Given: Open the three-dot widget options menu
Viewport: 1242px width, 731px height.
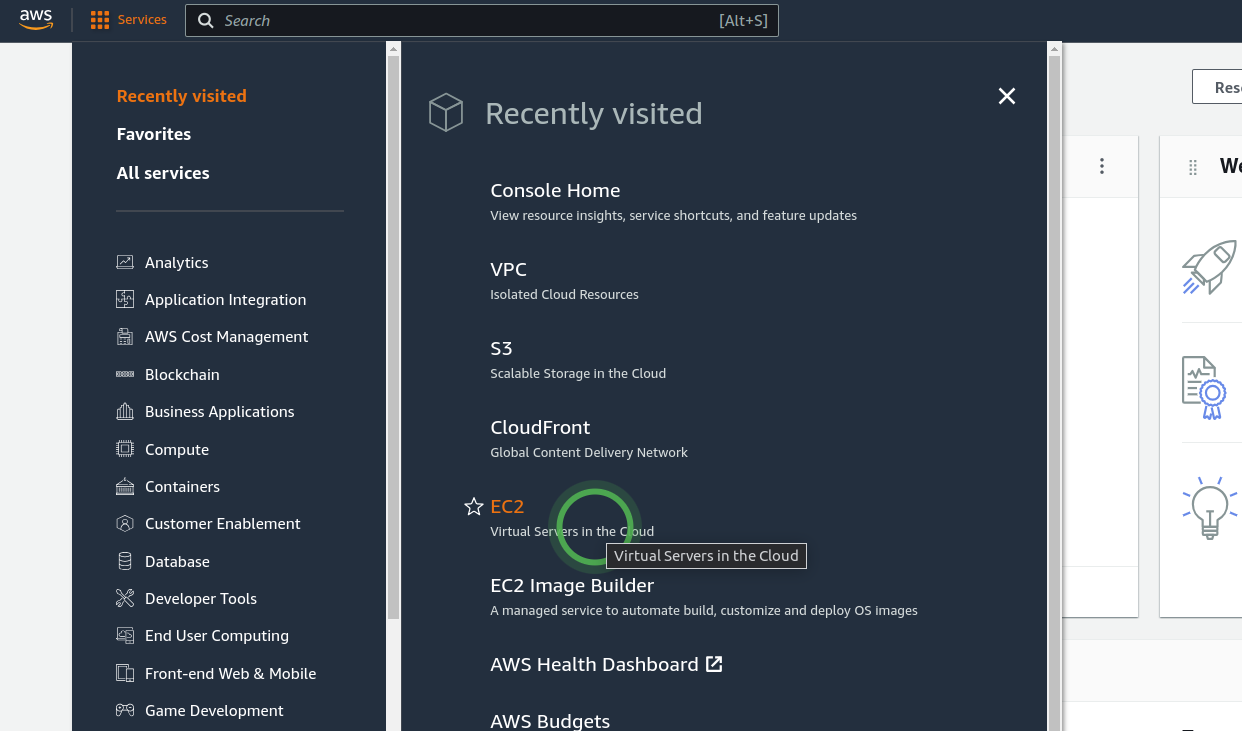Looking at the screenshot, I should pos(1102,166).
